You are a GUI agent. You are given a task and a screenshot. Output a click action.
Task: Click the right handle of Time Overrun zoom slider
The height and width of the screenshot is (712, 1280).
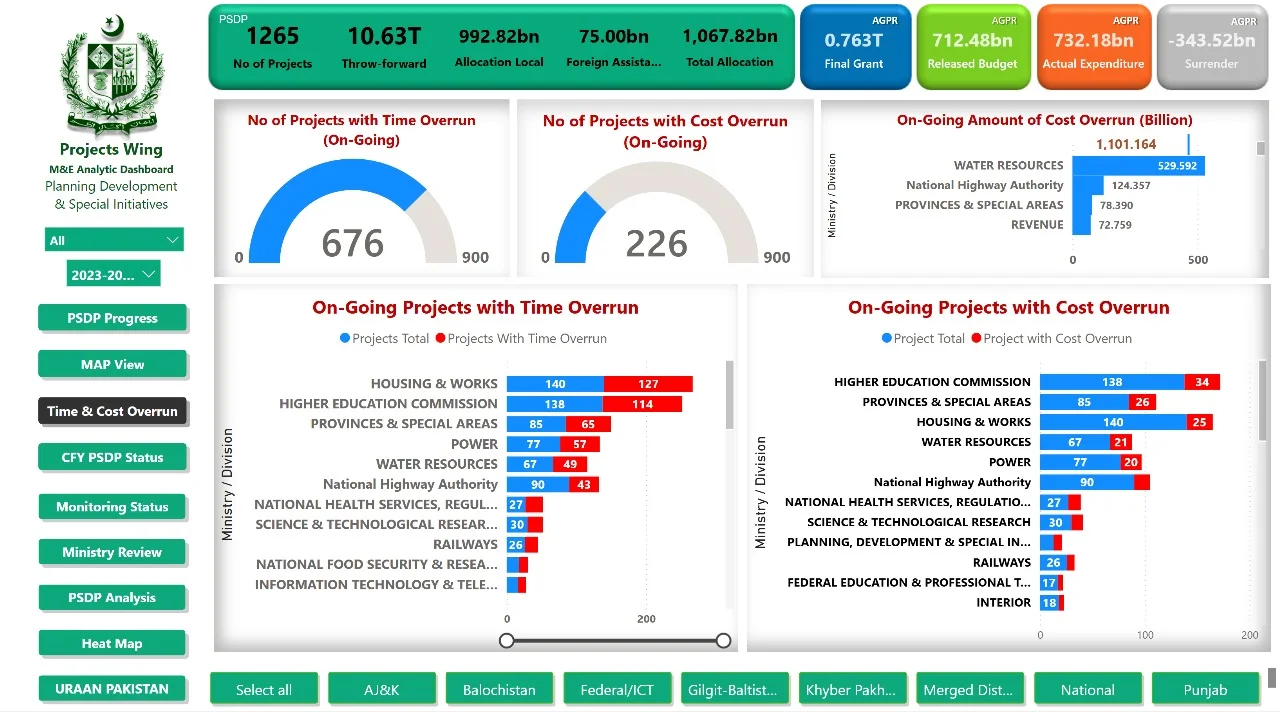[x=723, y=640]
